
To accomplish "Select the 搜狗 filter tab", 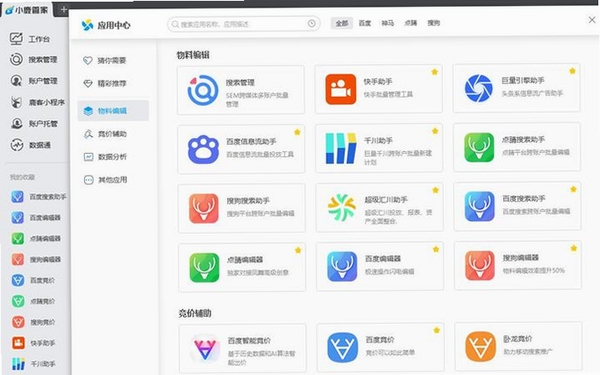I will [x=434, y=23].
